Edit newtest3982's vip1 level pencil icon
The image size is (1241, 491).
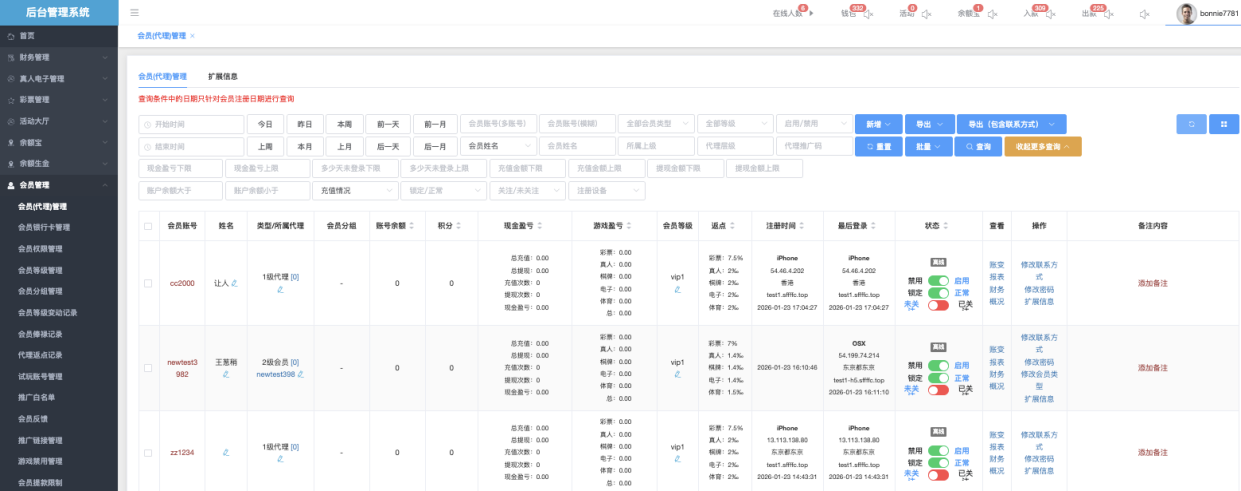tap(677, 375)
